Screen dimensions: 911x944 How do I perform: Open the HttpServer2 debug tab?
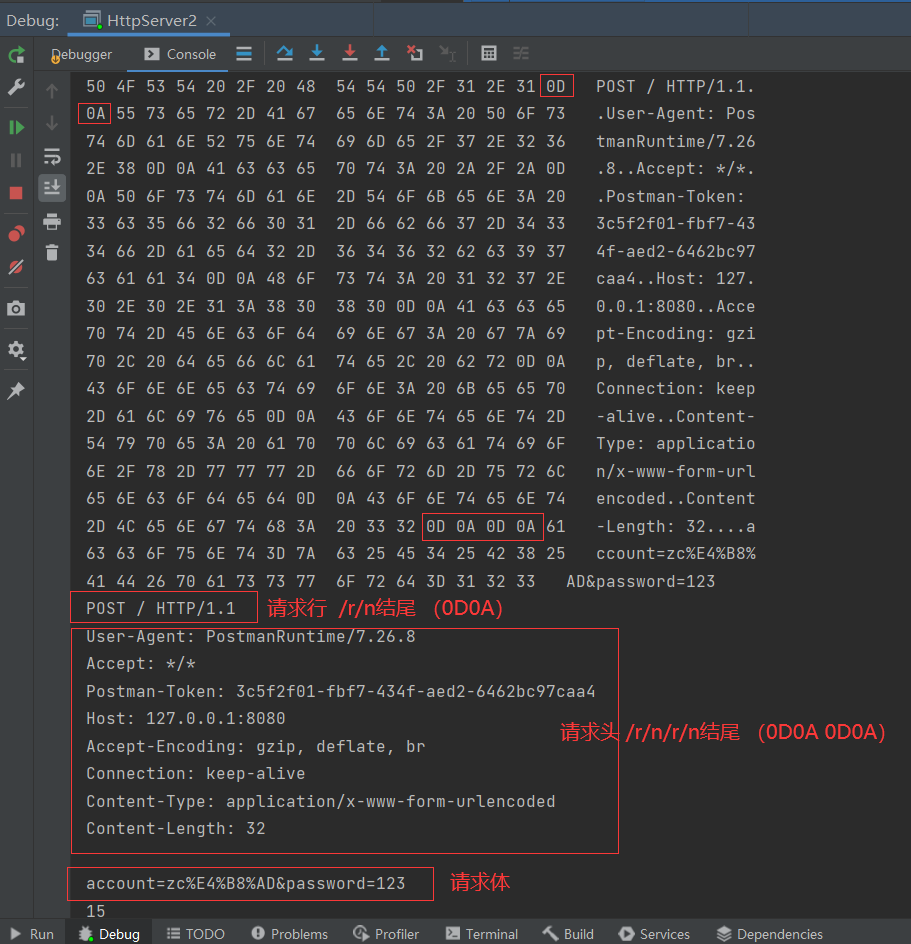pyautogui.click(x=148, y=21)
